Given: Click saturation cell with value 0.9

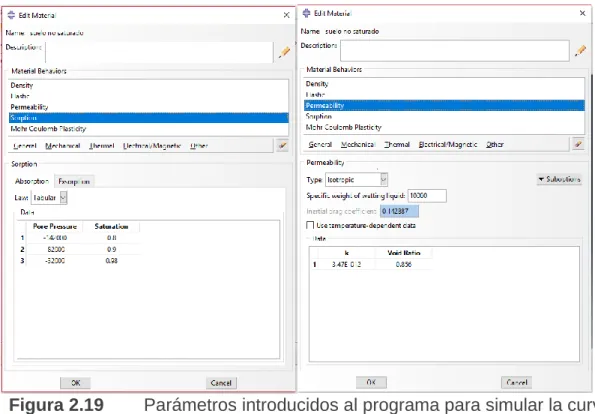Looking at the screenshot, I should [111, 249].
